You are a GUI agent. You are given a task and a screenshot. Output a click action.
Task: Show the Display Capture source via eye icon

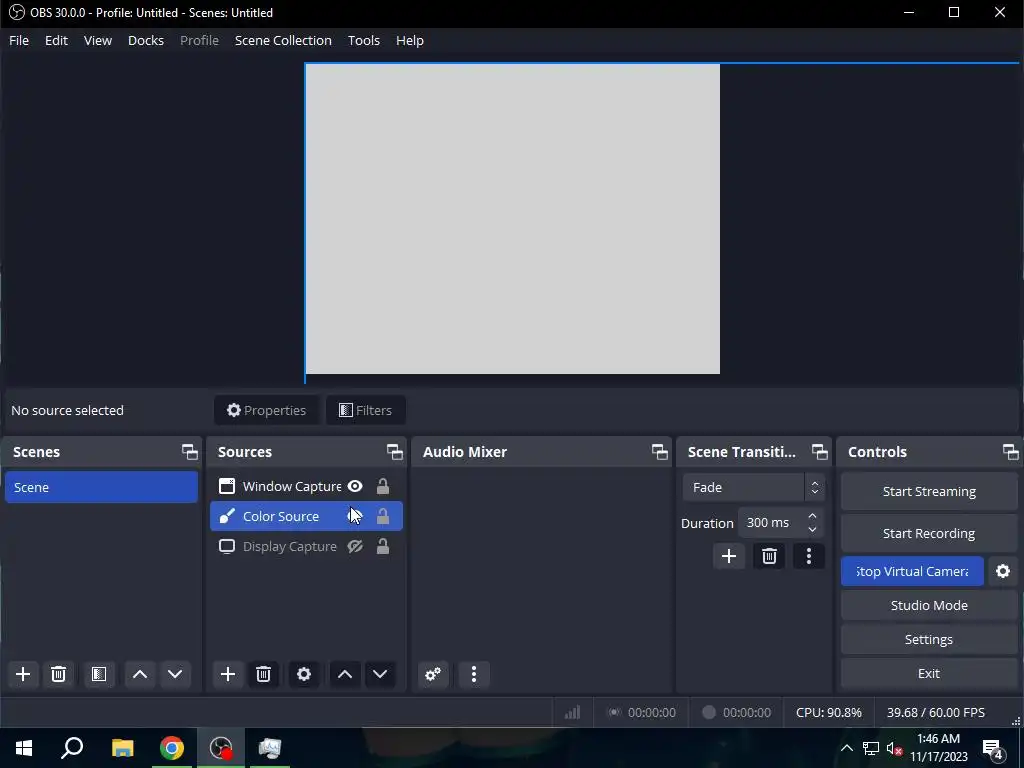[x=355, y=546]
